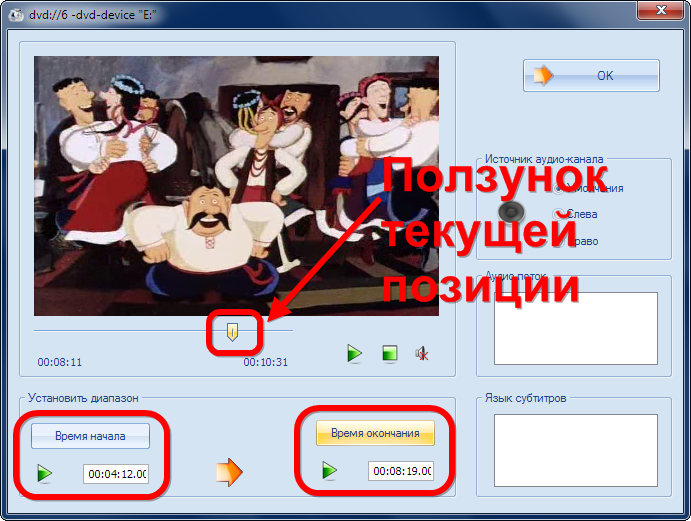Play the video preview
This screenshot has height=521, width=691.
point(354,354)
